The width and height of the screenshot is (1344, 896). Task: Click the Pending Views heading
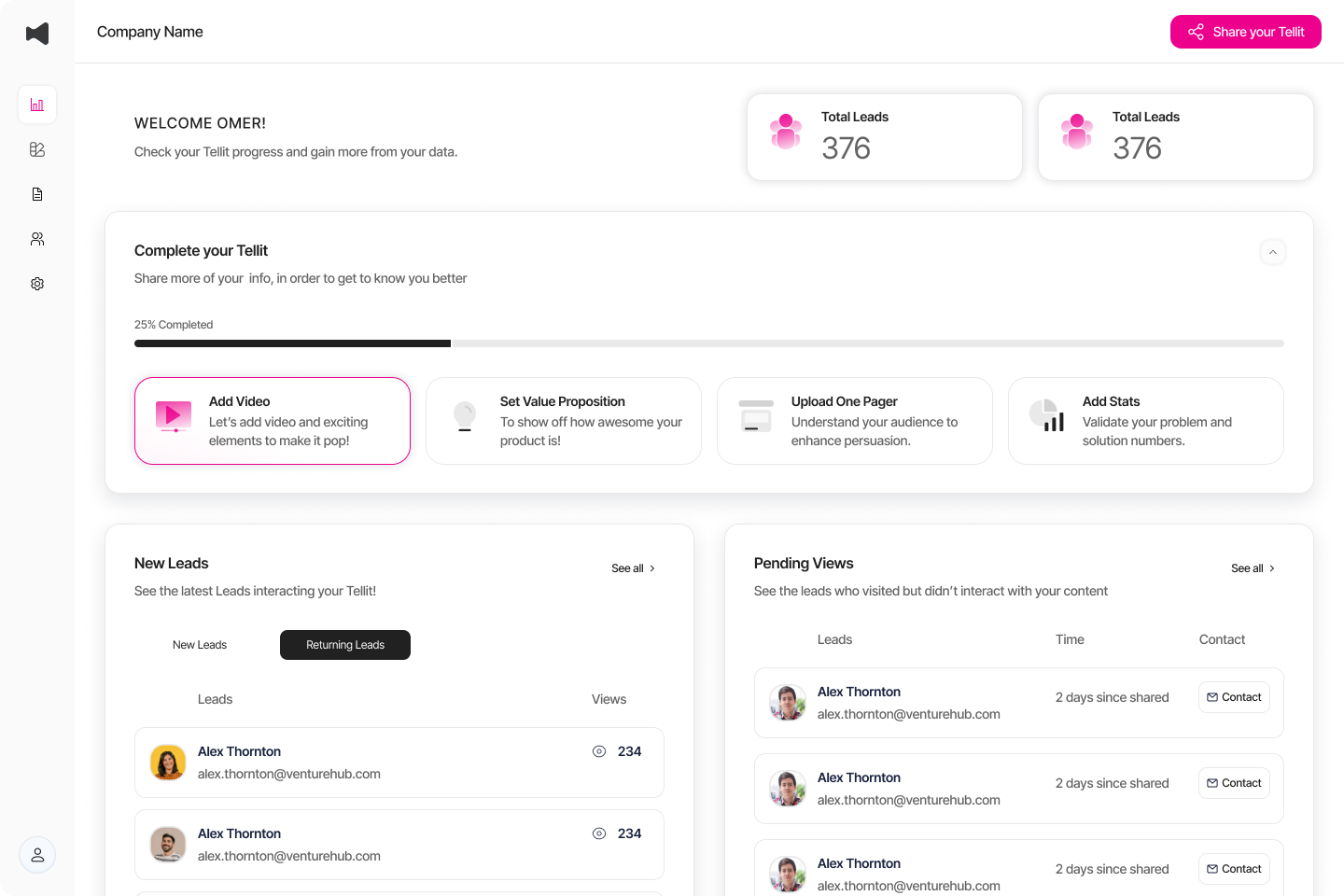804,563
